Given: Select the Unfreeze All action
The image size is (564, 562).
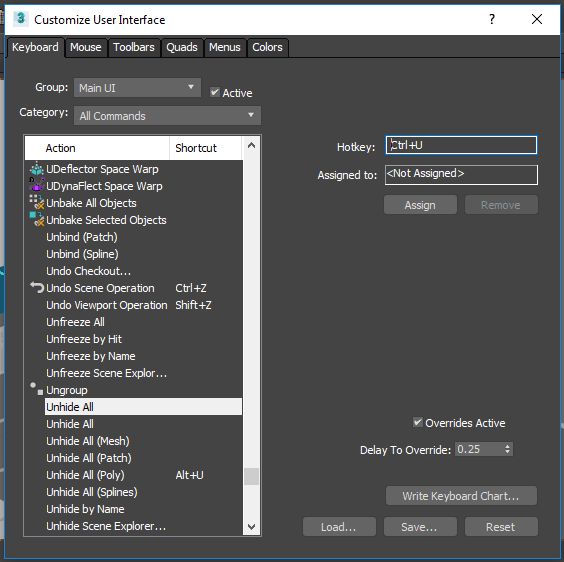Looking at the screenshot, I should point(75,322).
